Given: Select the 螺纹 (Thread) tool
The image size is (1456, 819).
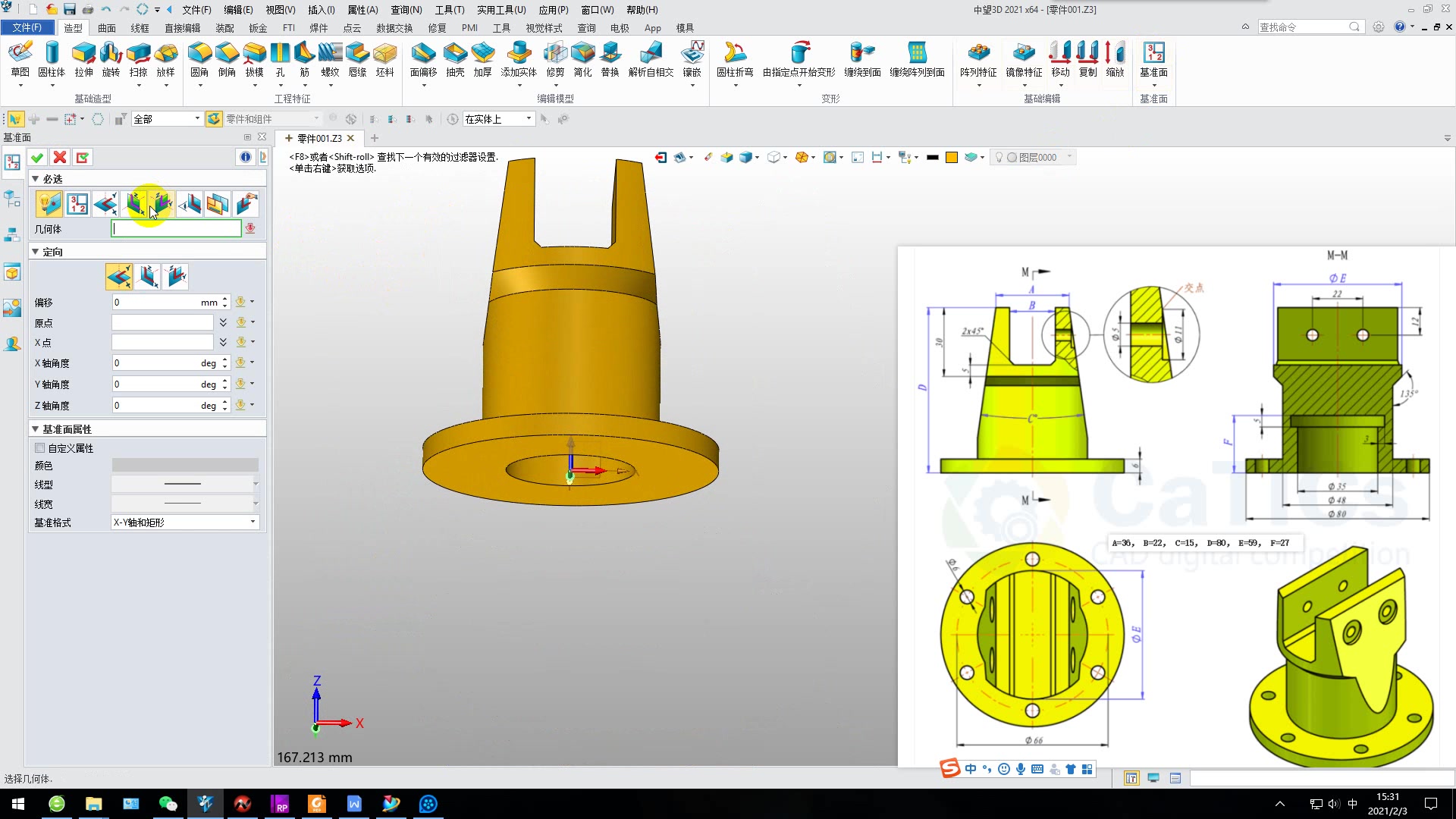Looking at the screenshot, I should [x=331, y=61].
